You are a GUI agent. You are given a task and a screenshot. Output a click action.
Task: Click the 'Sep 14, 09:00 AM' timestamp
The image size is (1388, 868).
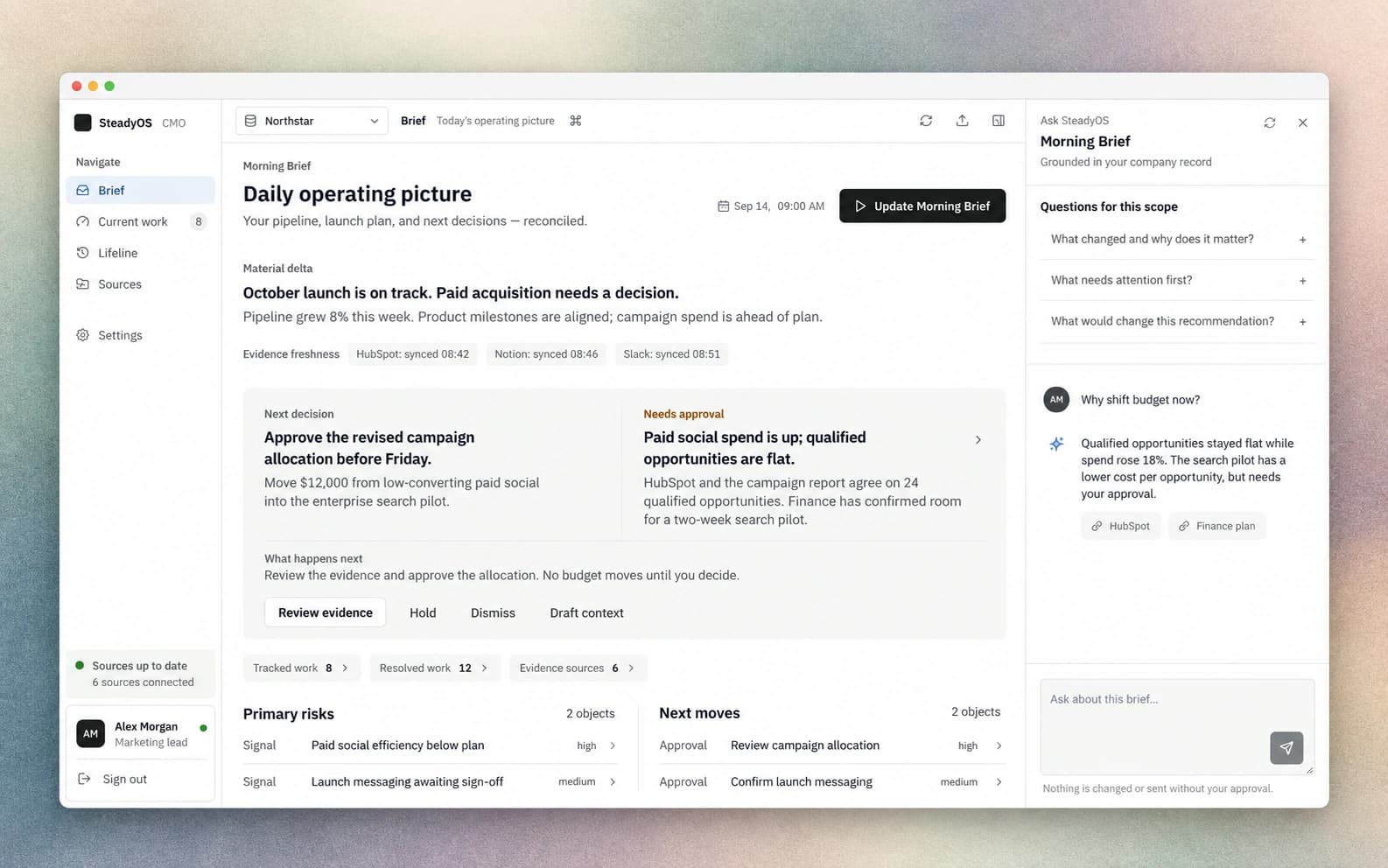779,206
